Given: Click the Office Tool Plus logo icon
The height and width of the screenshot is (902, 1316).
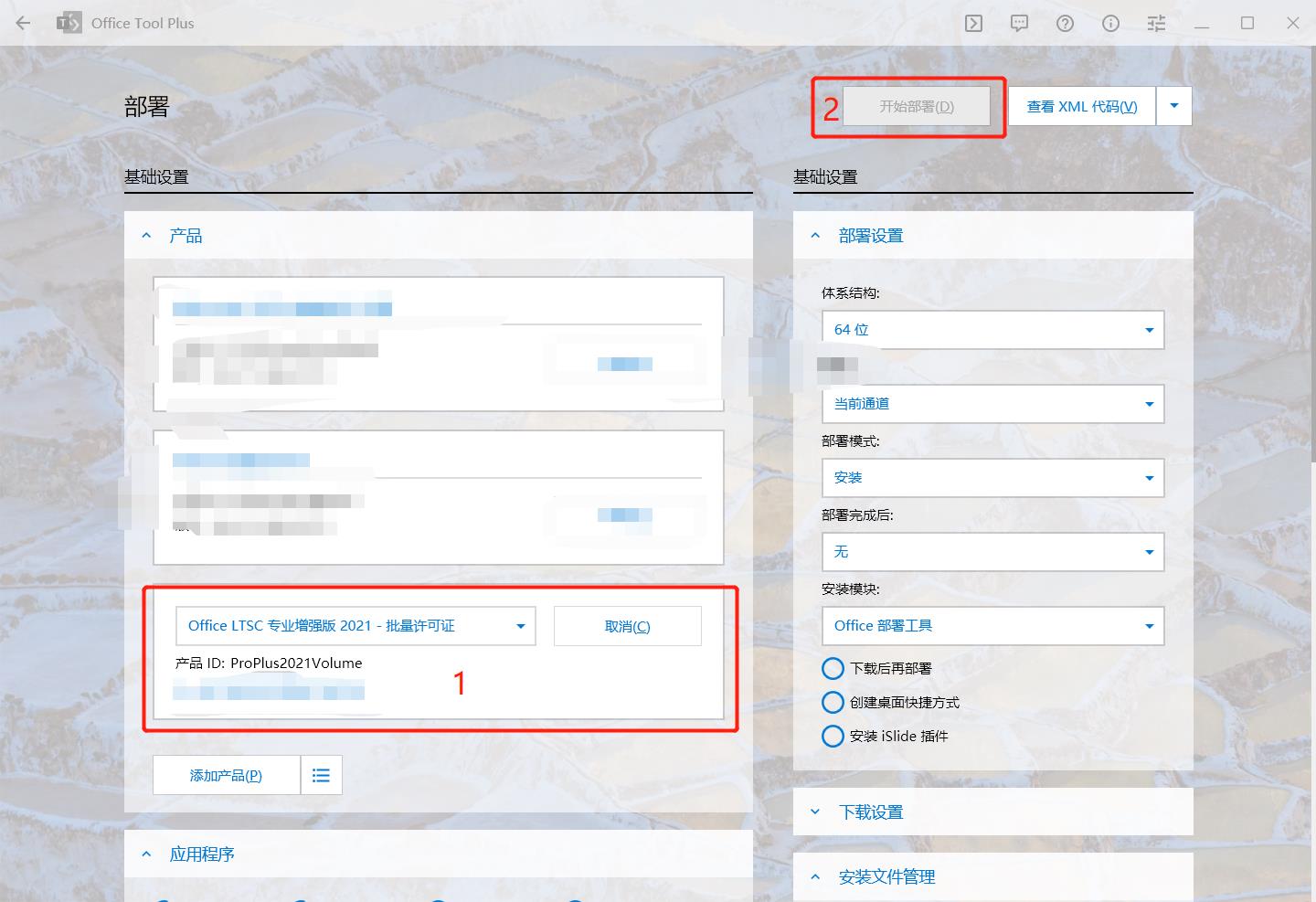Looking at the screenshot, I should click(69, 23).
